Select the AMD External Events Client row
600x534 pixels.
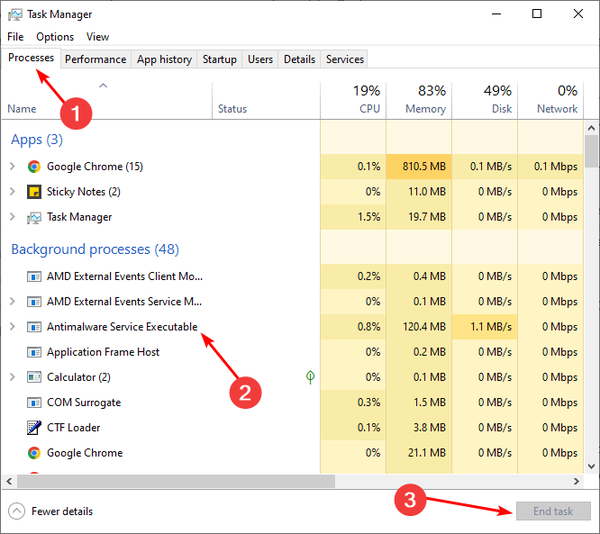click(124, 276)
